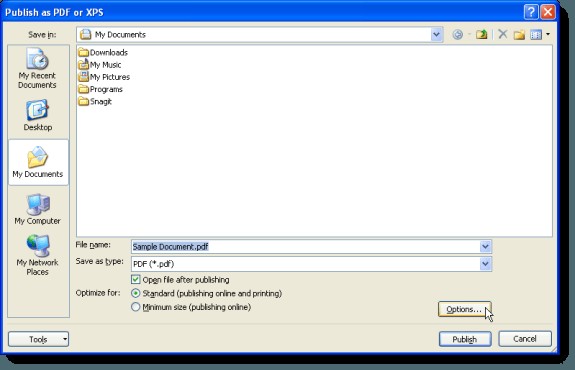Click the Delete (X) toolbar icon
Screen dimensions: 575x370
tap(503, 34)
